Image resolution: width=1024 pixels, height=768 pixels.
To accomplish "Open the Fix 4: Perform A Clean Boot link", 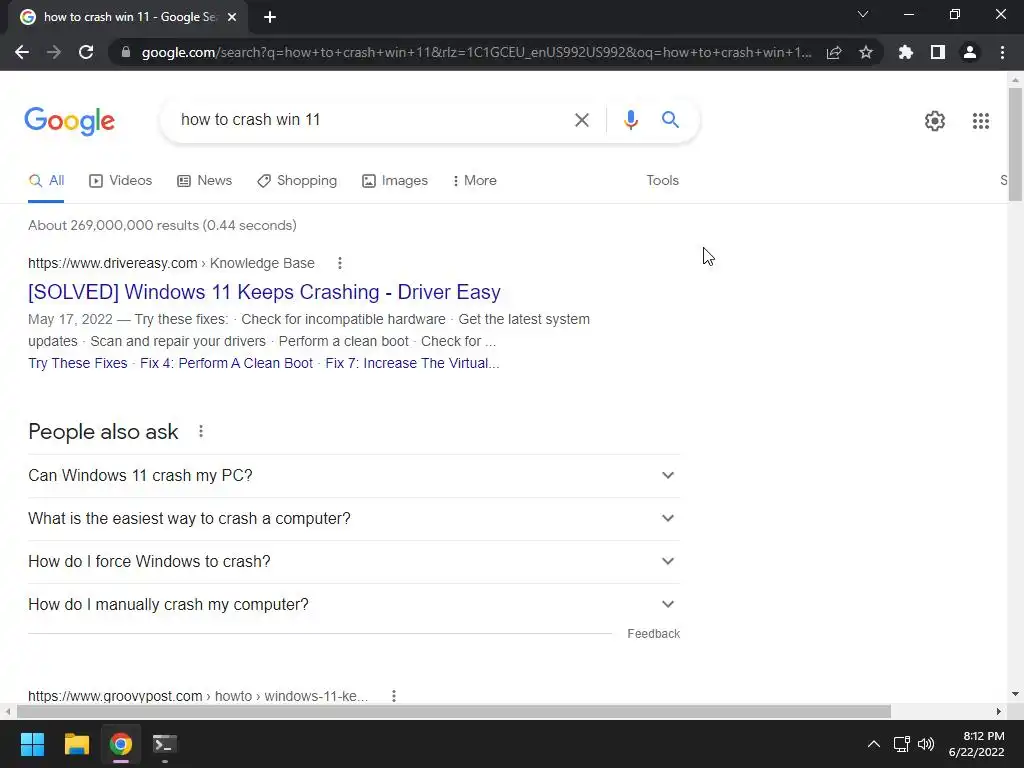I will (227, 363).
